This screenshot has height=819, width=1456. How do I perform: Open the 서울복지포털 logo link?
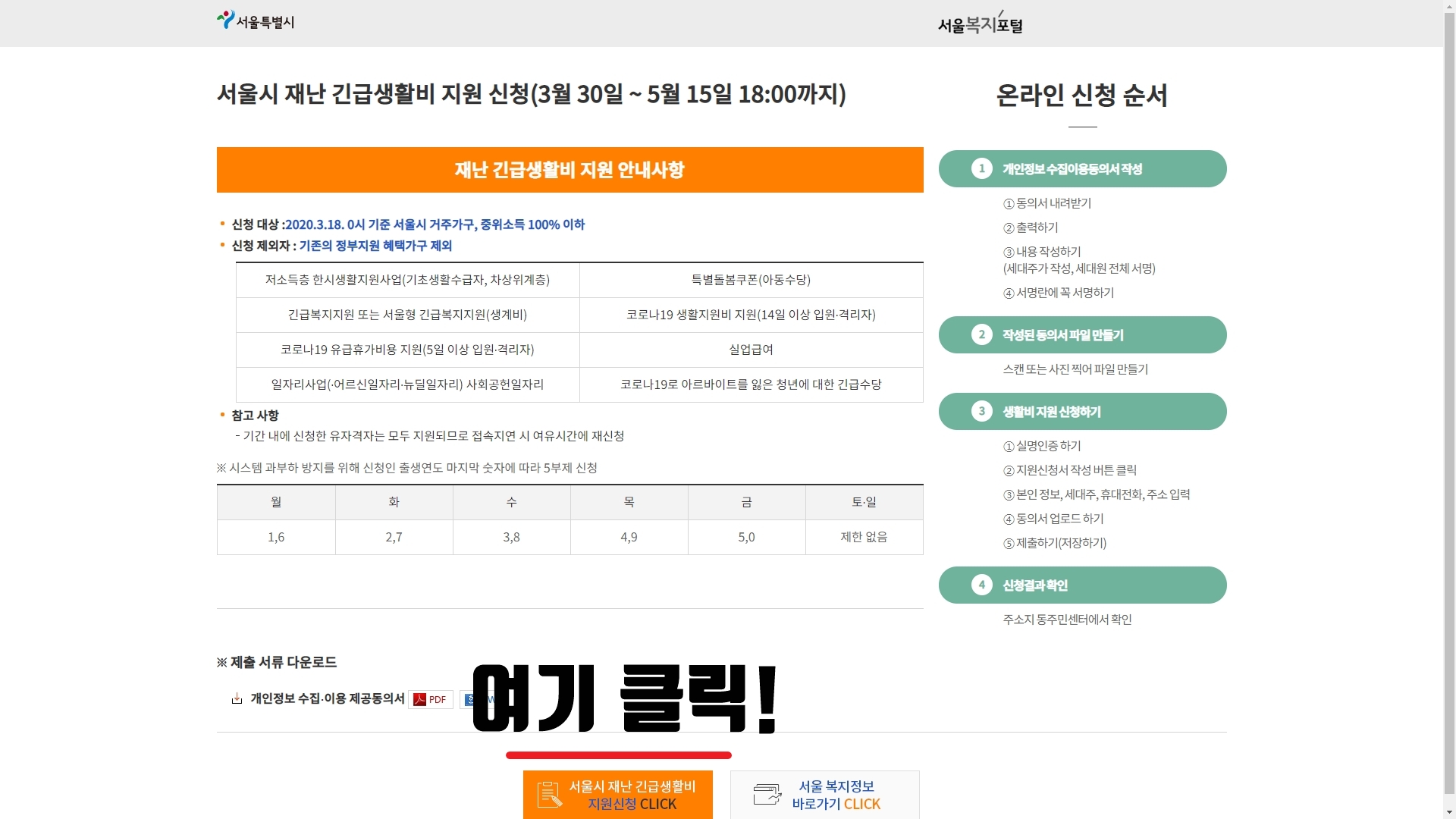click(980, 24)
